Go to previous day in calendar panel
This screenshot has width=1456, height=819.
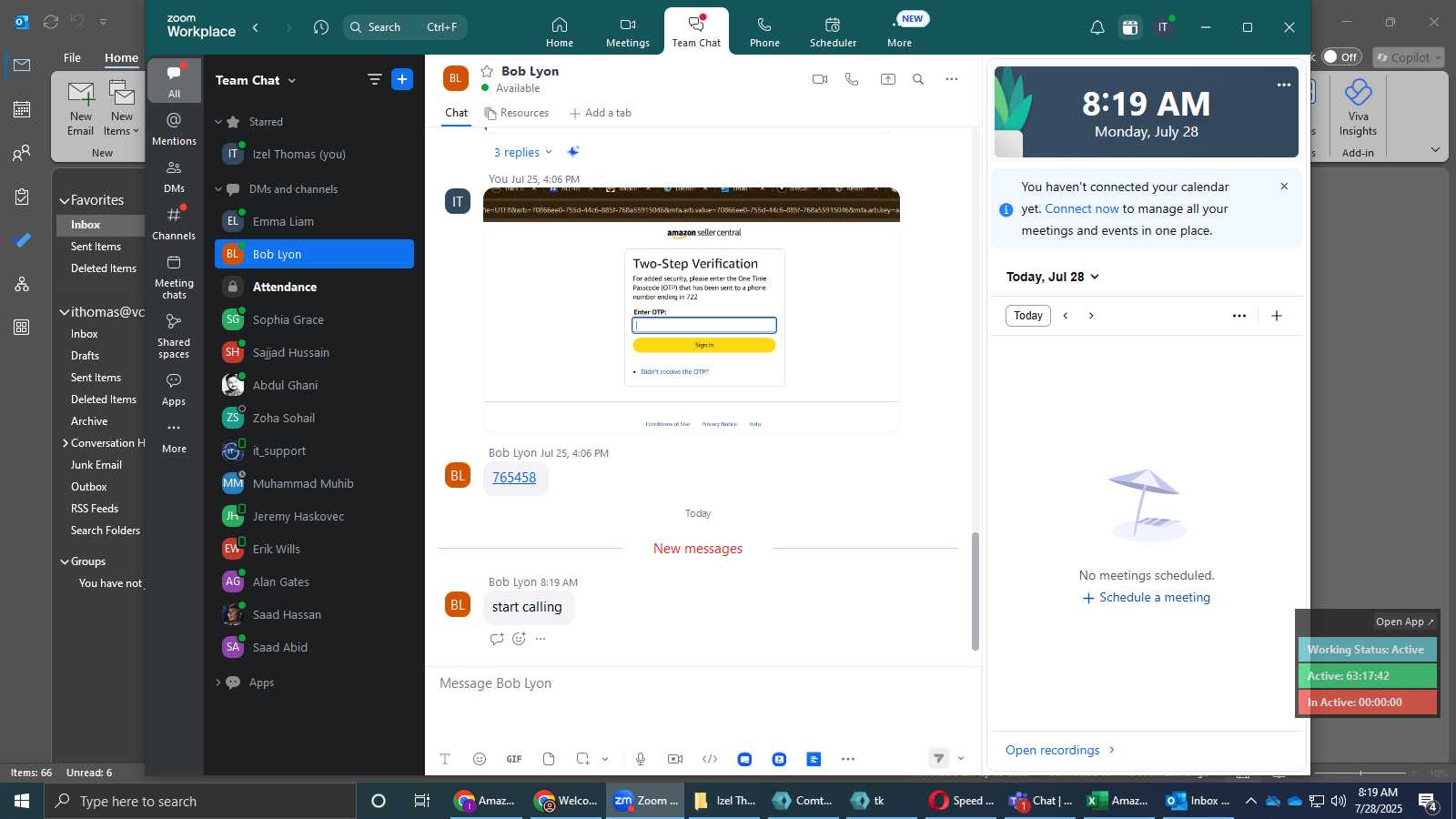1066,316
